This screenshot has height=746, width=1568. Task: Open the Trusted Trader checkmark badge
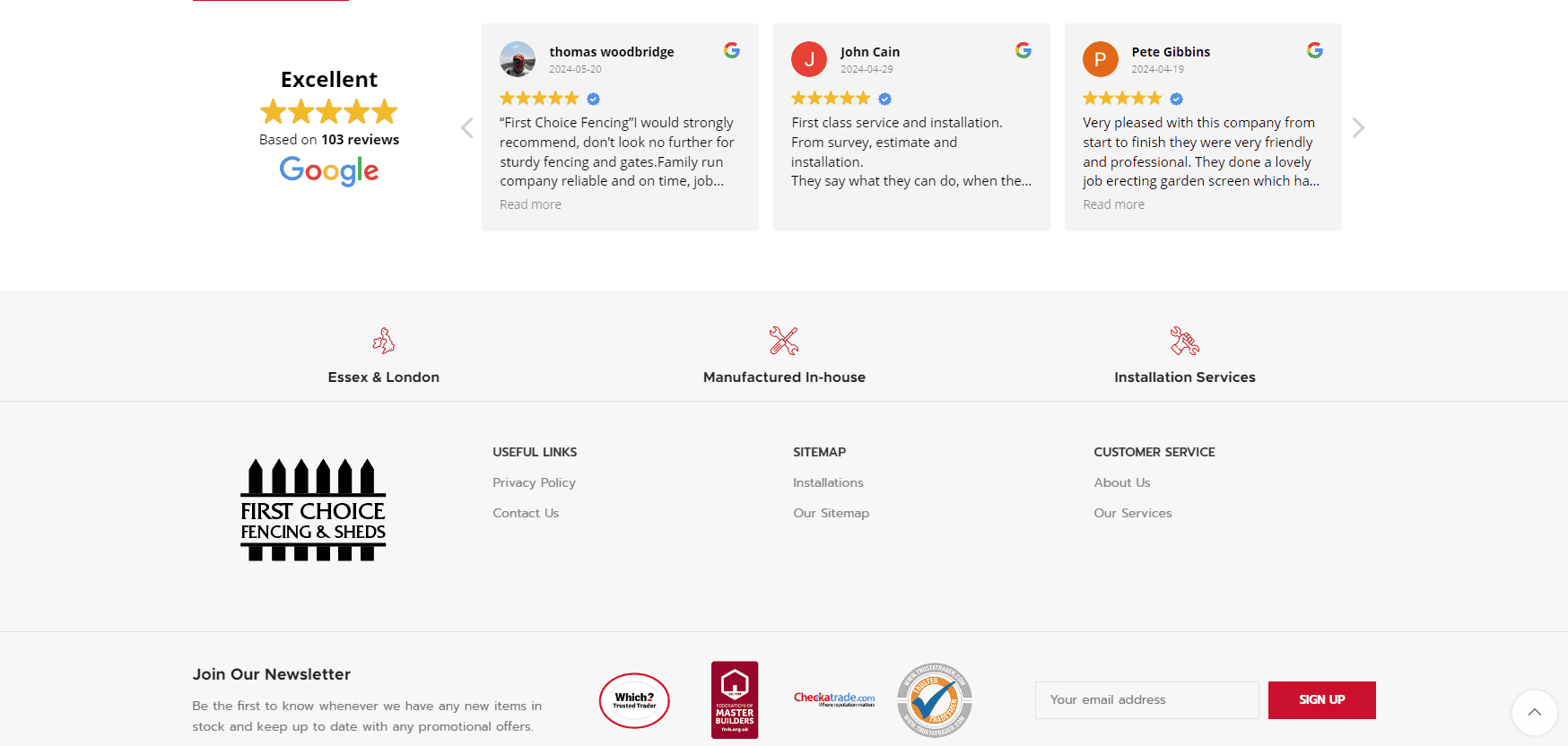point(935,700)
